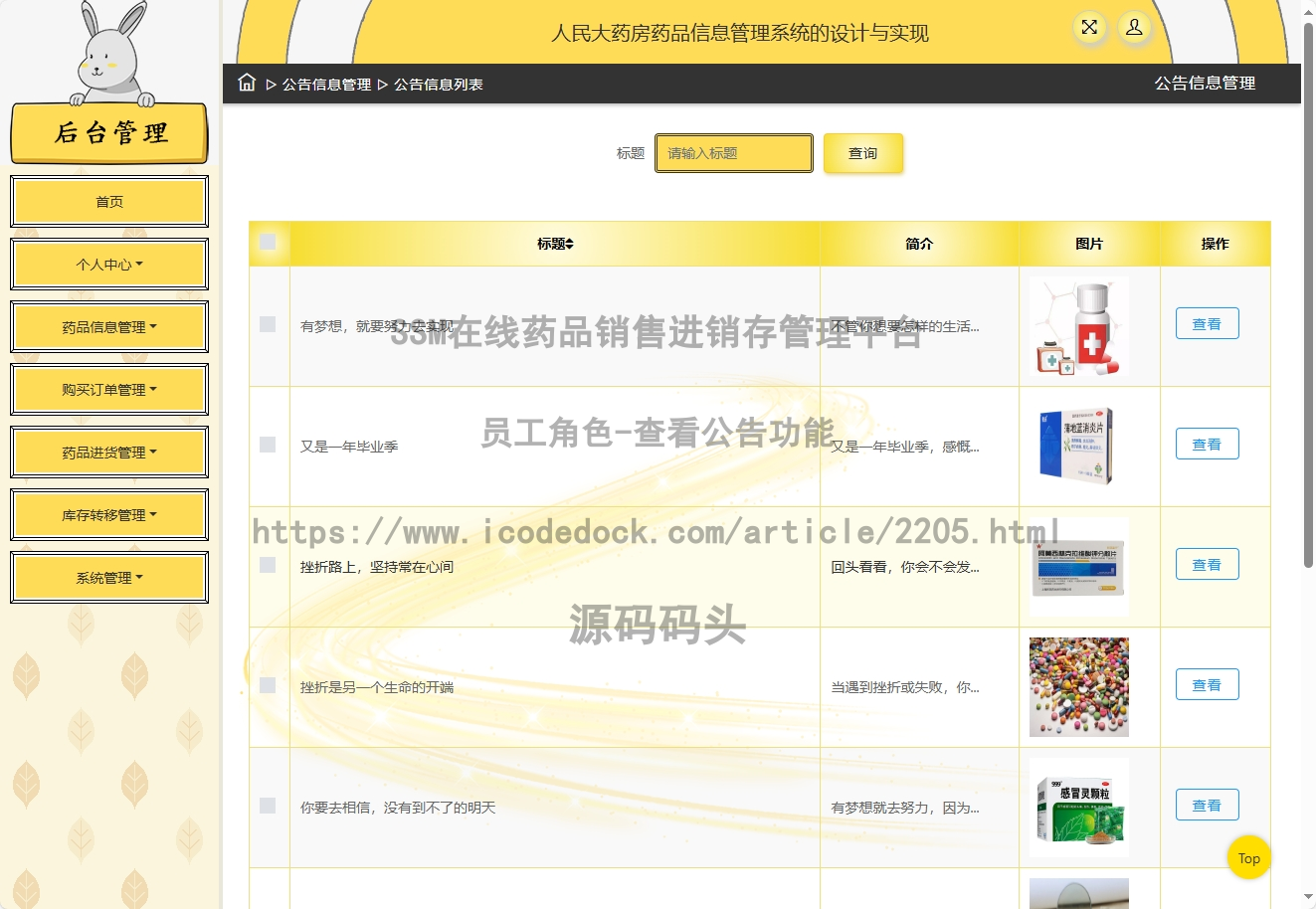Click 公告信息管理 in the breadcrumb

(326, 85)
